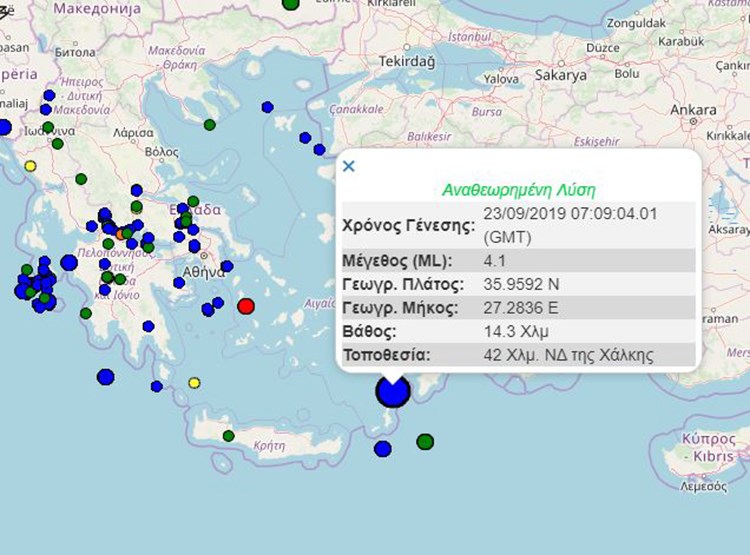Click the large blue marker below the popup
This screenshot has width=750, height=555.
click(x=393, y=391)
